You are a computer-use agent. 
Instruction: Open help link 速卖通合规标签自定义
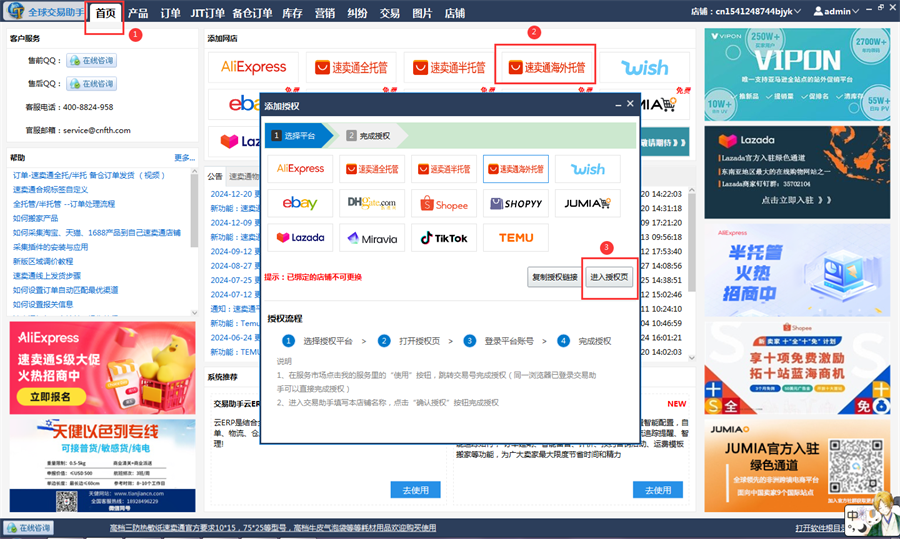(51, 189)
